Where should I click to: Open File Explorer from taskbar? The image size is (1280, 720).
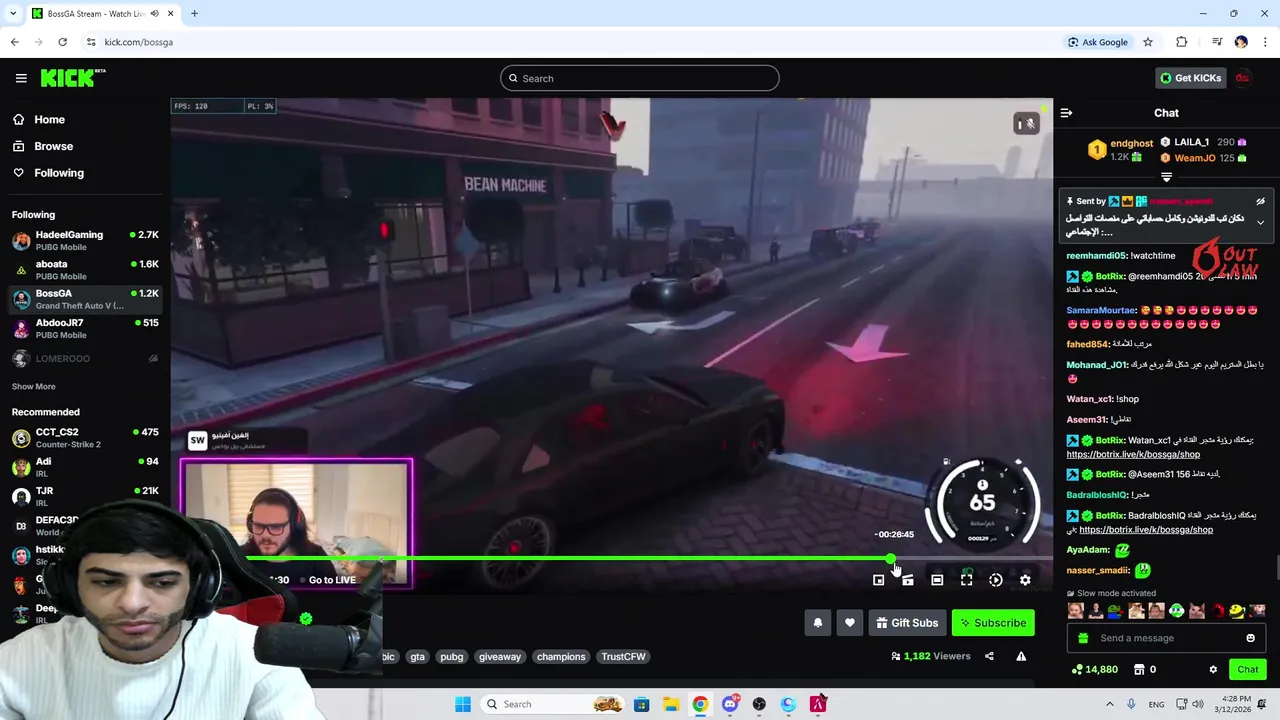coord(671,704)
